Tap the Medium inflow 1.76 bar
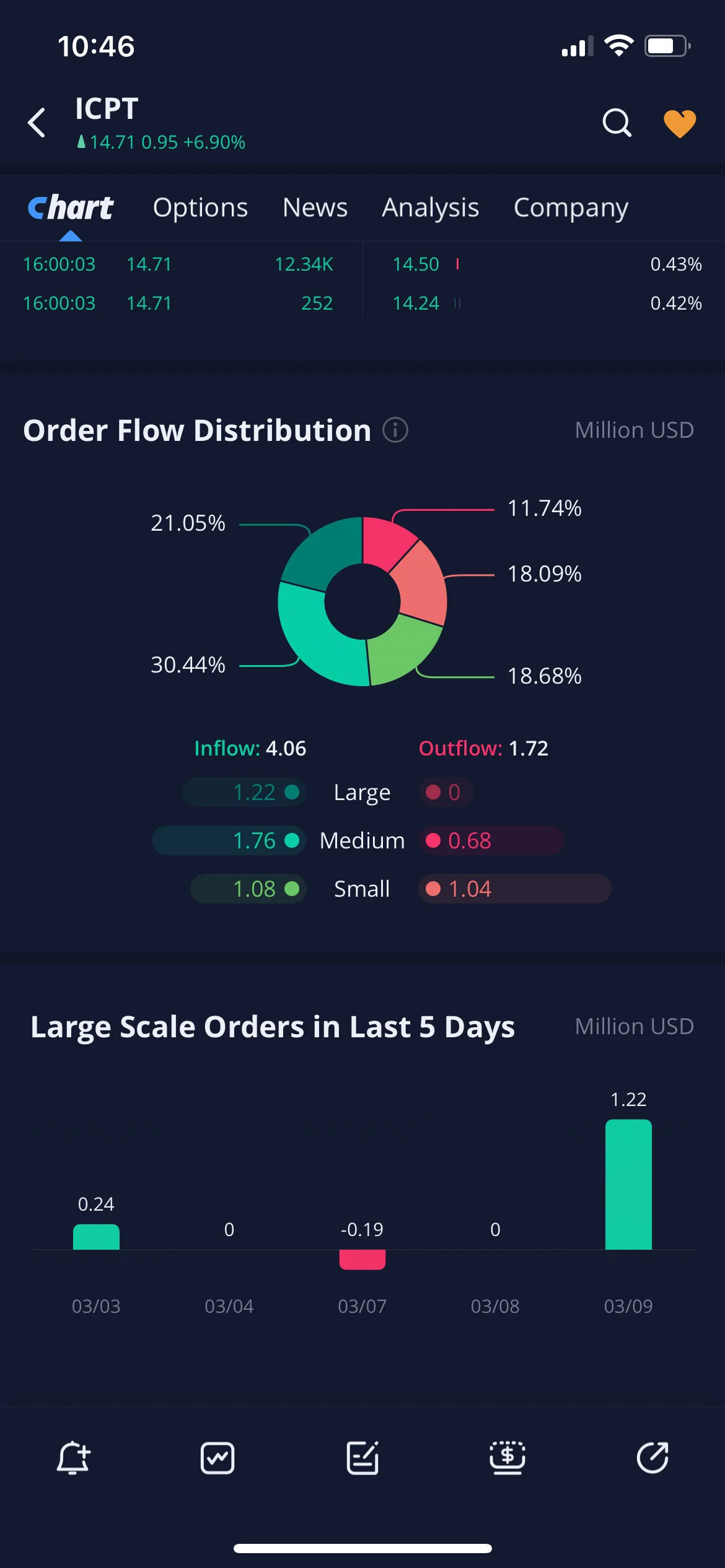725x1568 pixels. (229, 840)
